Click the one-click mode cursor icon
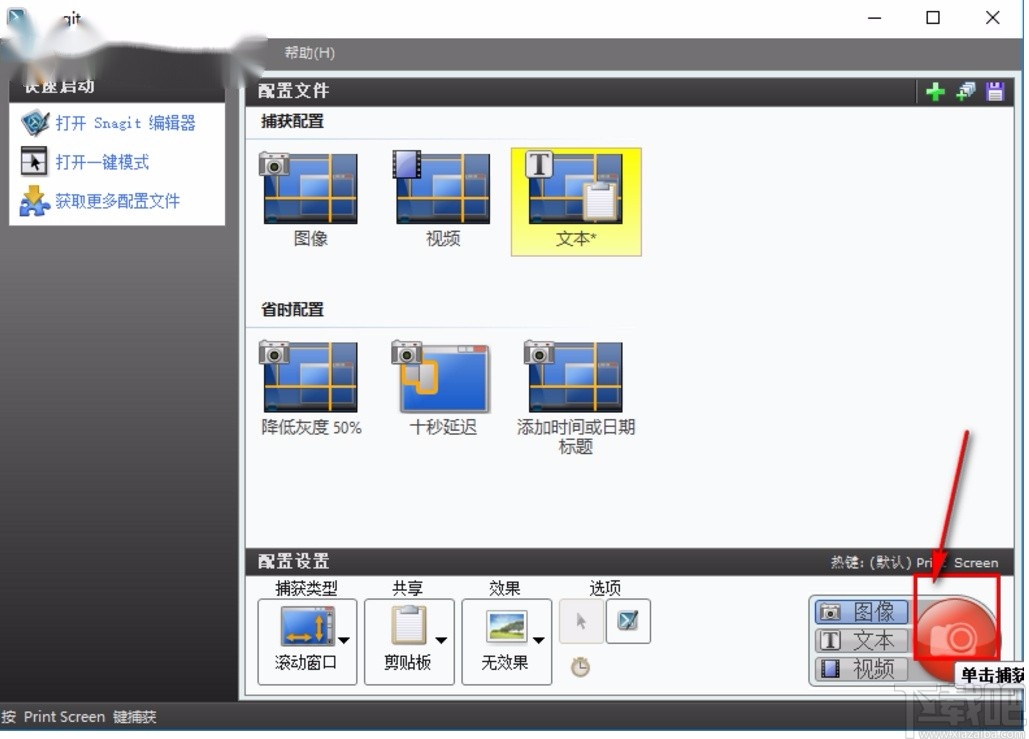Viewport: 1029px width, 739px height. (34, 161)
